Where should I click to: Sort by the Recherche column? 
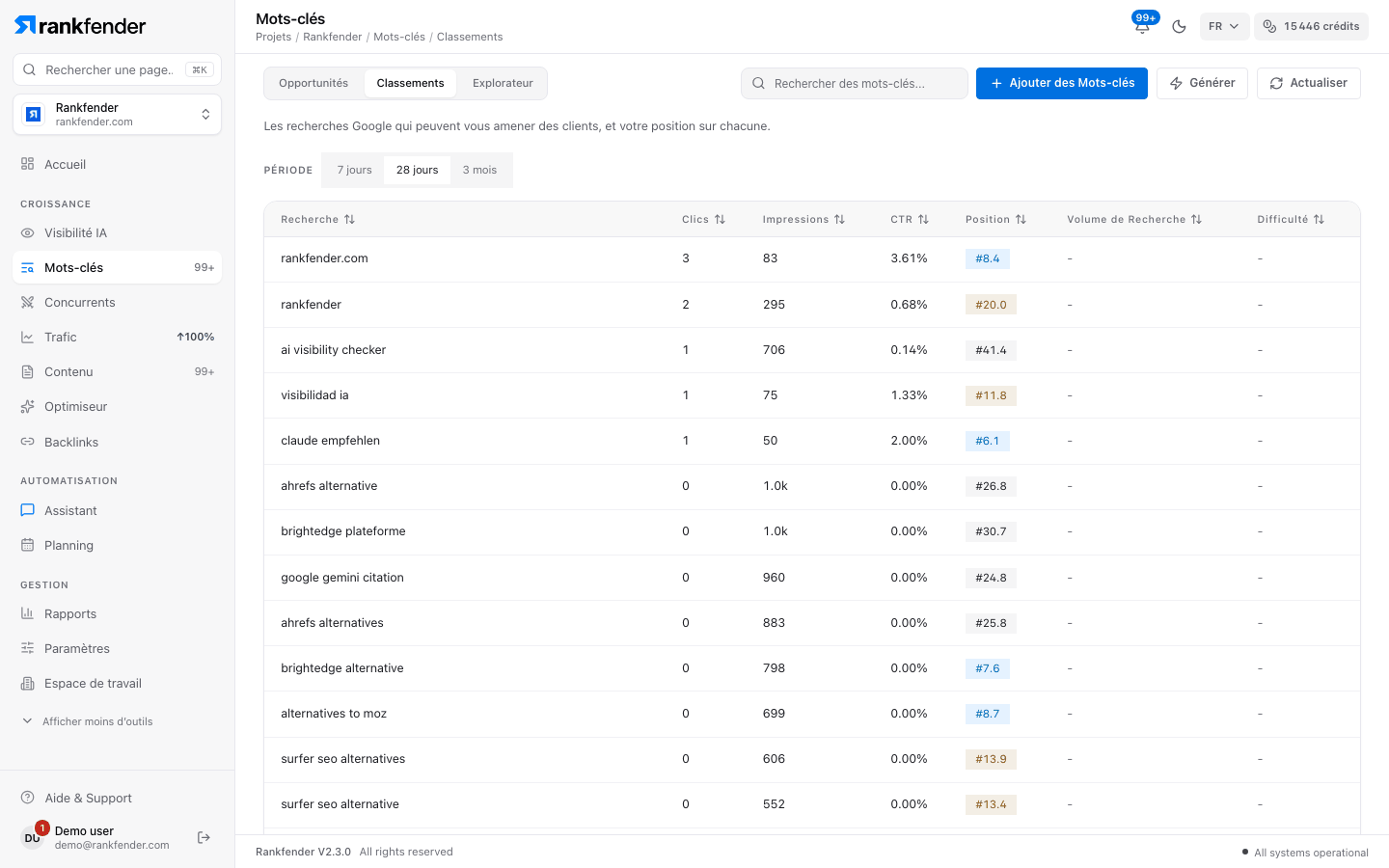(x=318, y=219)
